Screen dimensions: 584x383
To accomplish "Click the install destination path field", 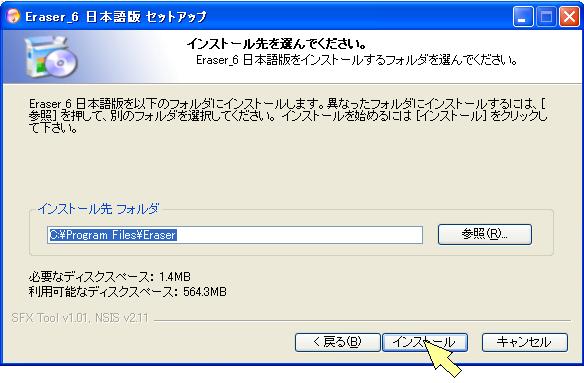I will pos(235,235).
